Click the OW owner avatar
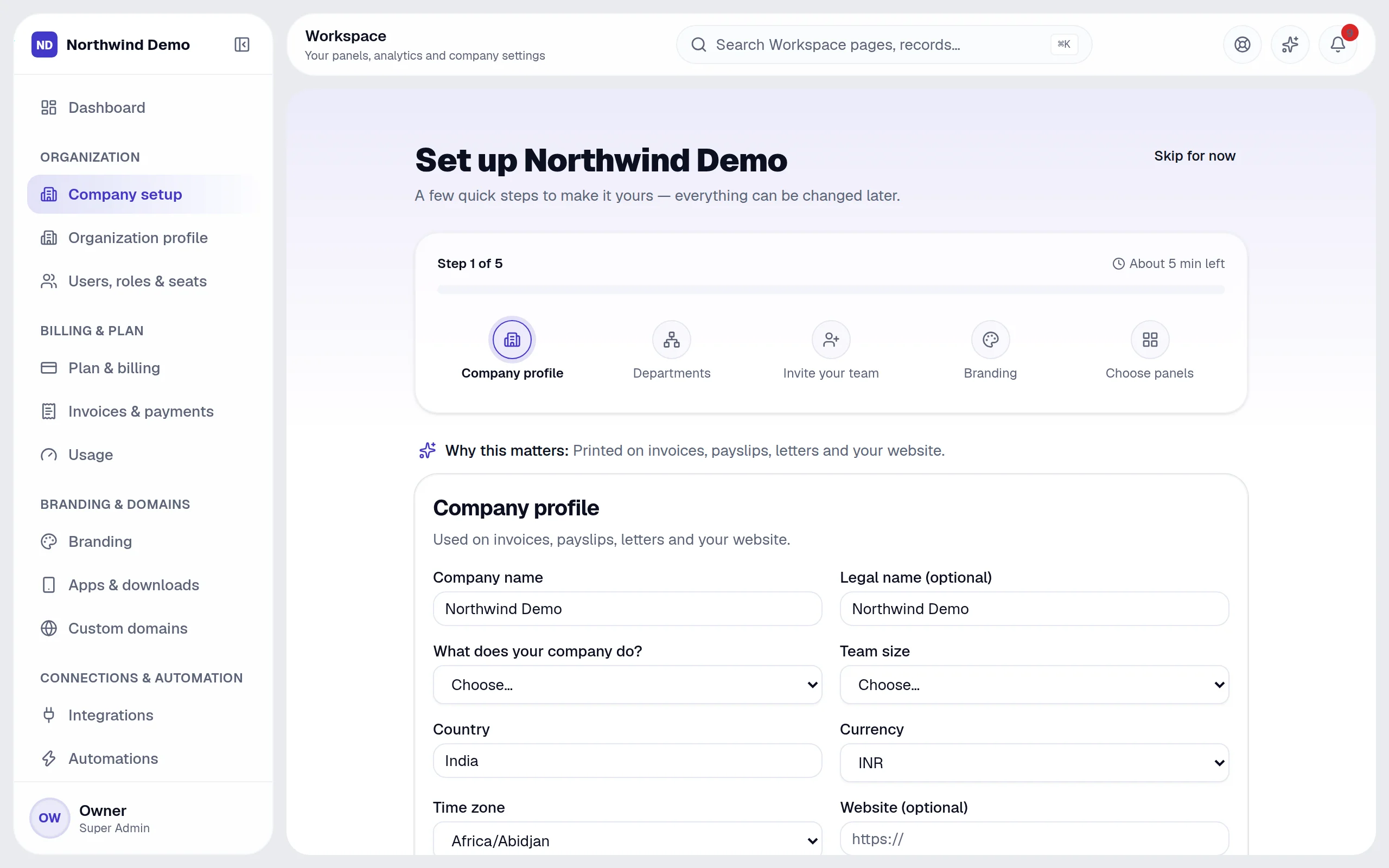Image resolution: width=1389 pixels, height=868 pixels. (x=50, y=818)
